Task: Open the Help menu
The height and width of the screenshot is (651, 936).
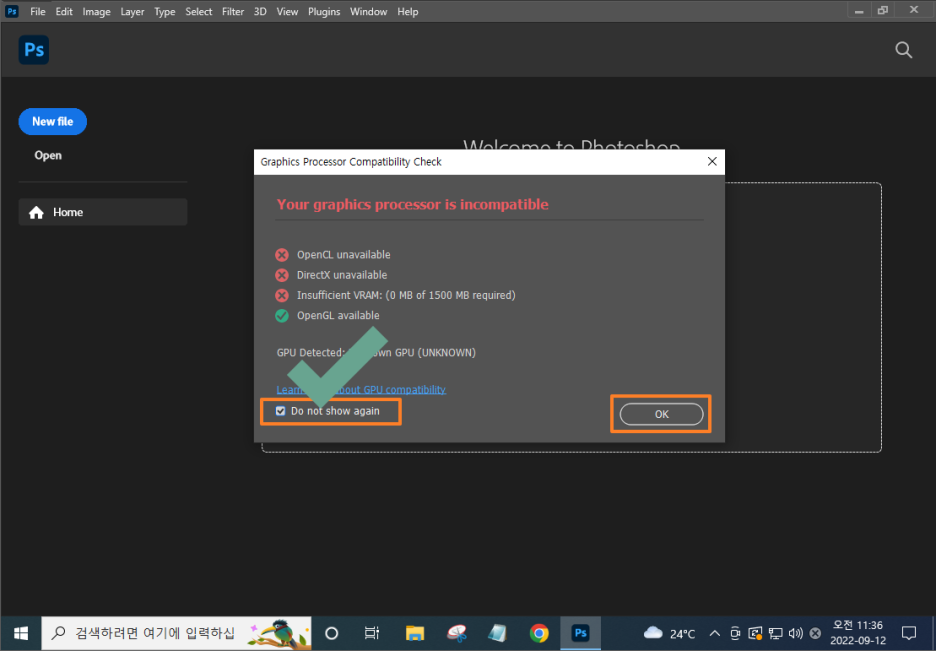Action: (x=408, y=11)
